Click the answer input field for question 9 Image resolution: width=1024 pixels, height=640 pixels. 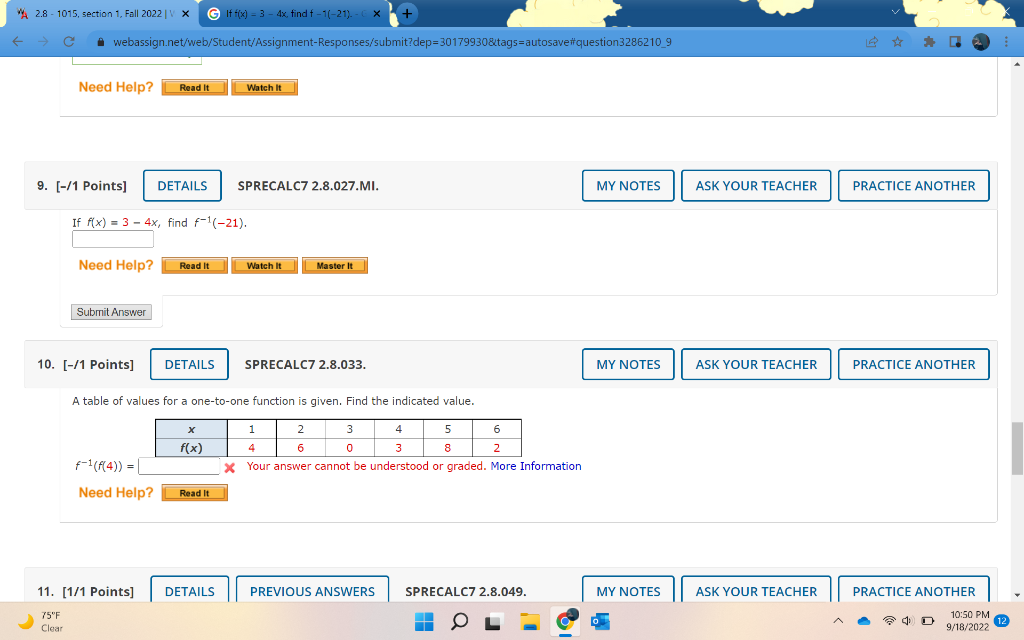pos(112,238)
